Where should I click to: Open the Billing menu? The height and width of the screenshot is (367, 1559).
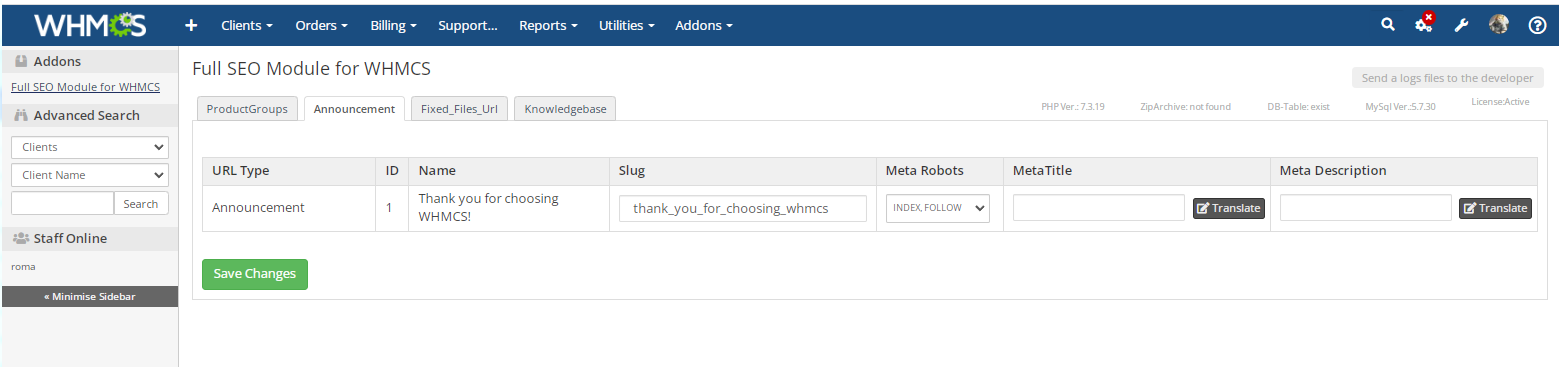(393, 25)
